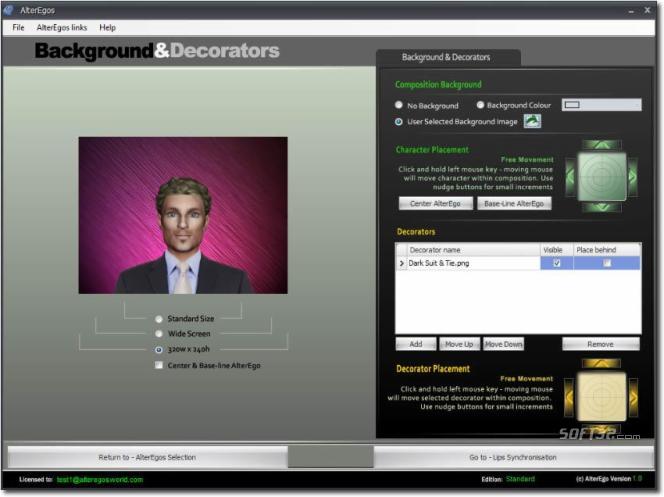
Task: Expand the Dark Suit & Tie.png row arrow
Action: 401,263
